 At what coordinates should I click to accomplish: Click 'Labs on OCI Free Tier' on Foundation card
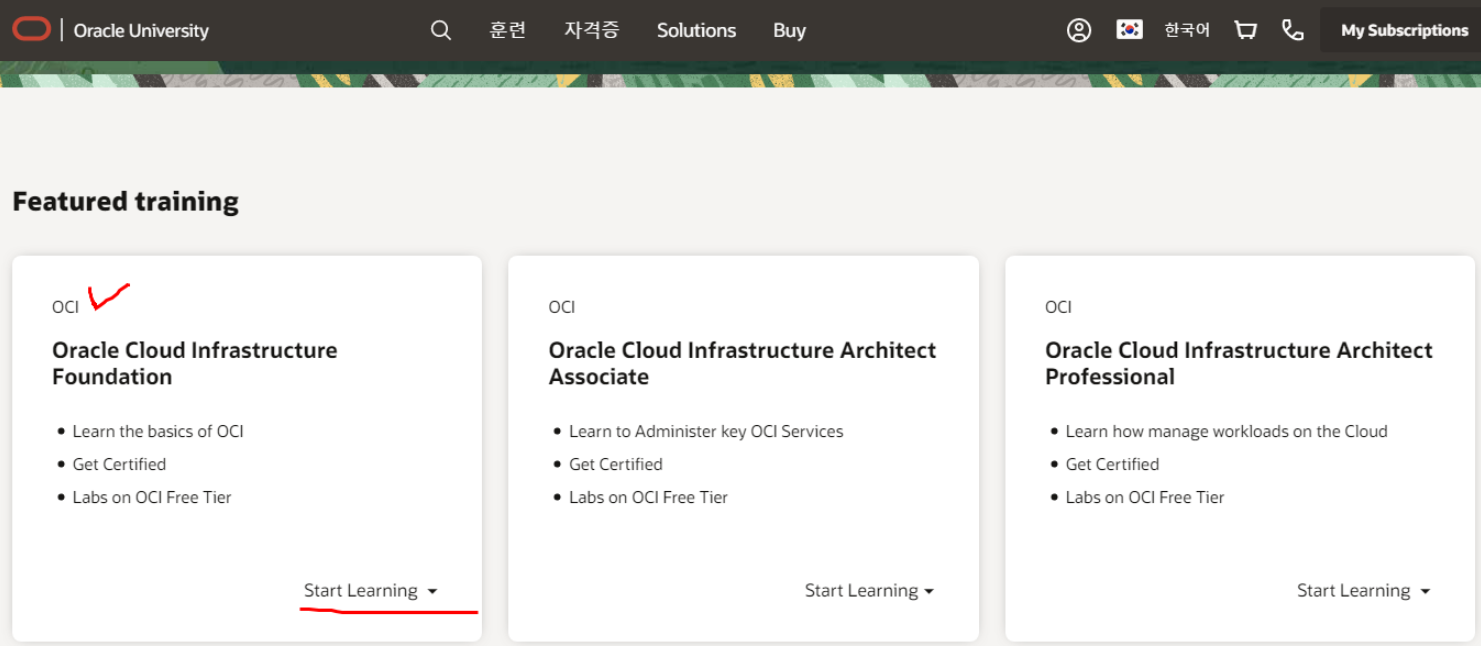pyautogui.click(x=152, y=497)
